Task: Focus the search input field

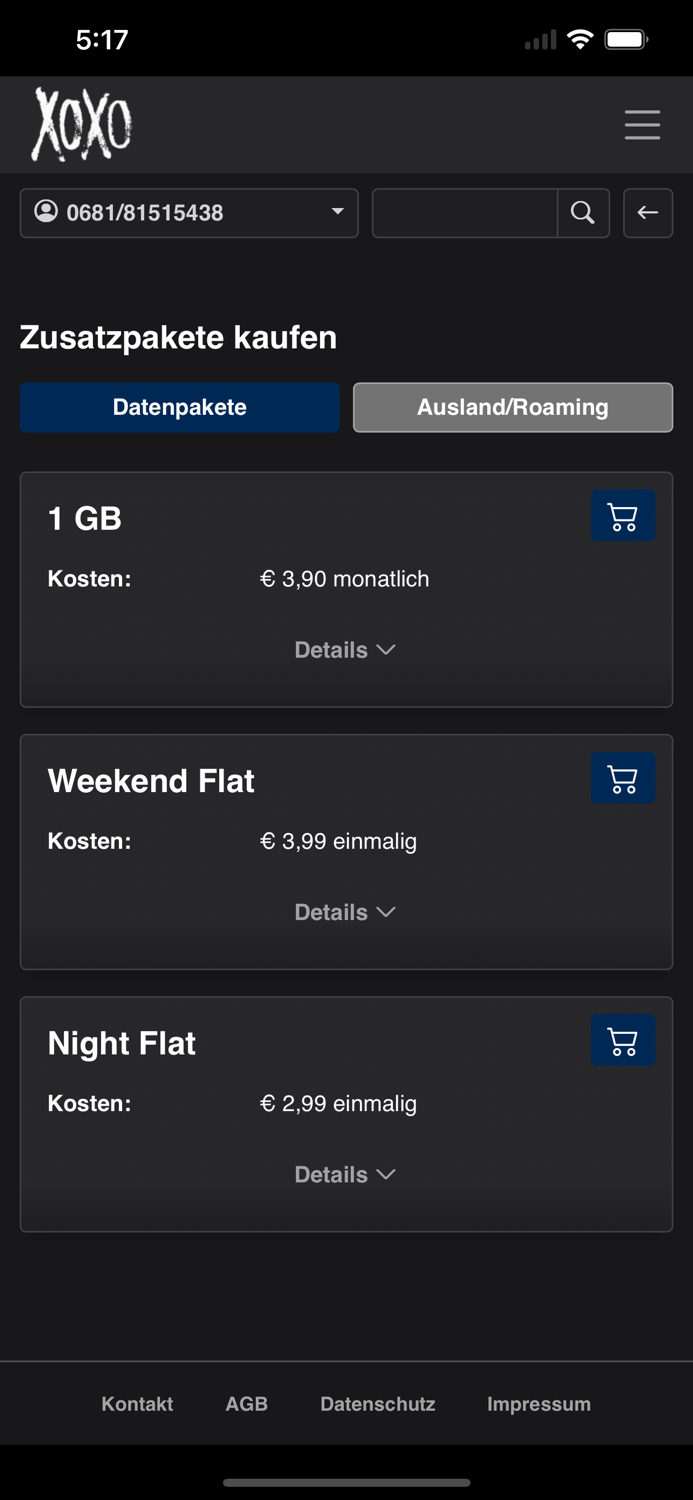Action: point(464,212)
